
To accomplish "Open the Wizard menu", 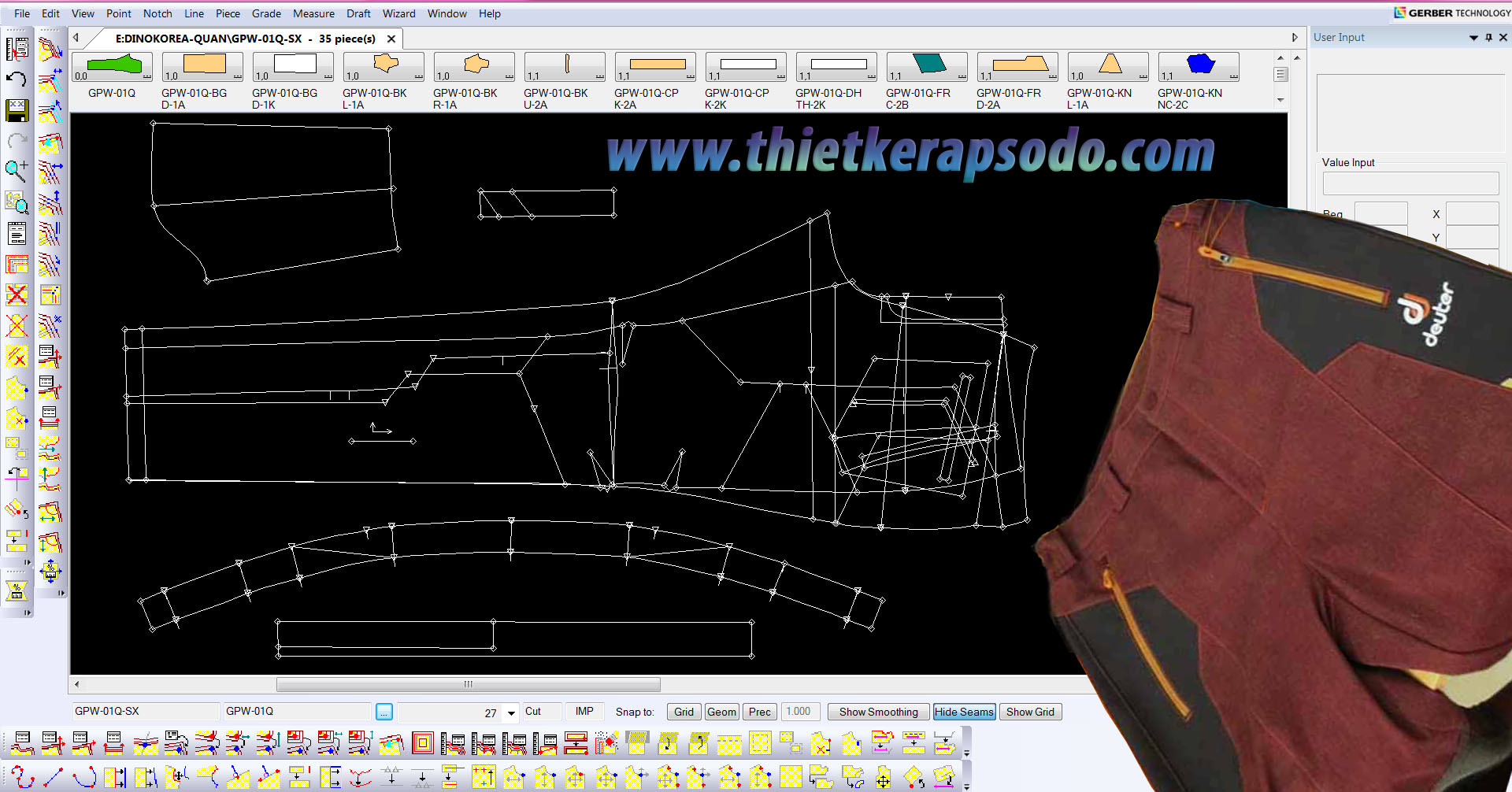I will pos(399,13).
